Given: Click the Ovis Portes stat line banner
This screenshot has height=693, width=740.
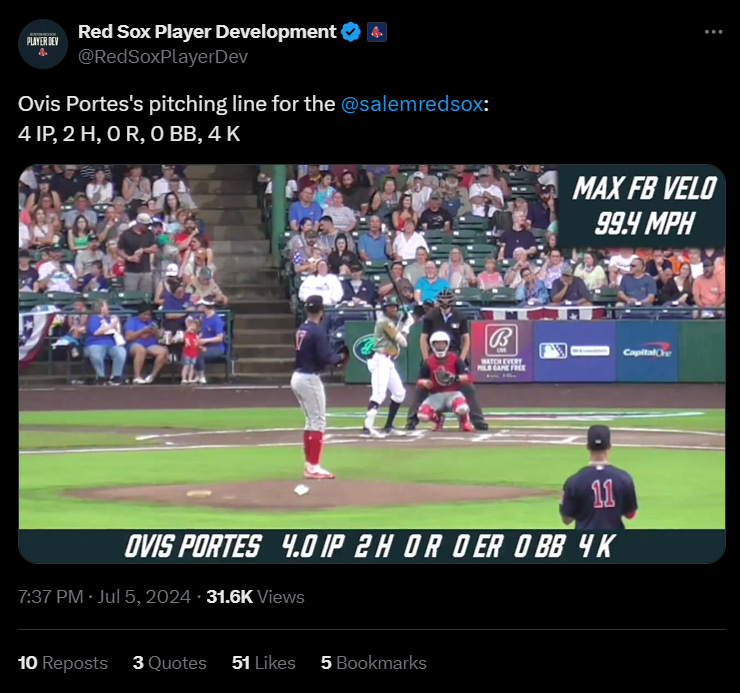Looking at the screenshot, I should [372, 546].
